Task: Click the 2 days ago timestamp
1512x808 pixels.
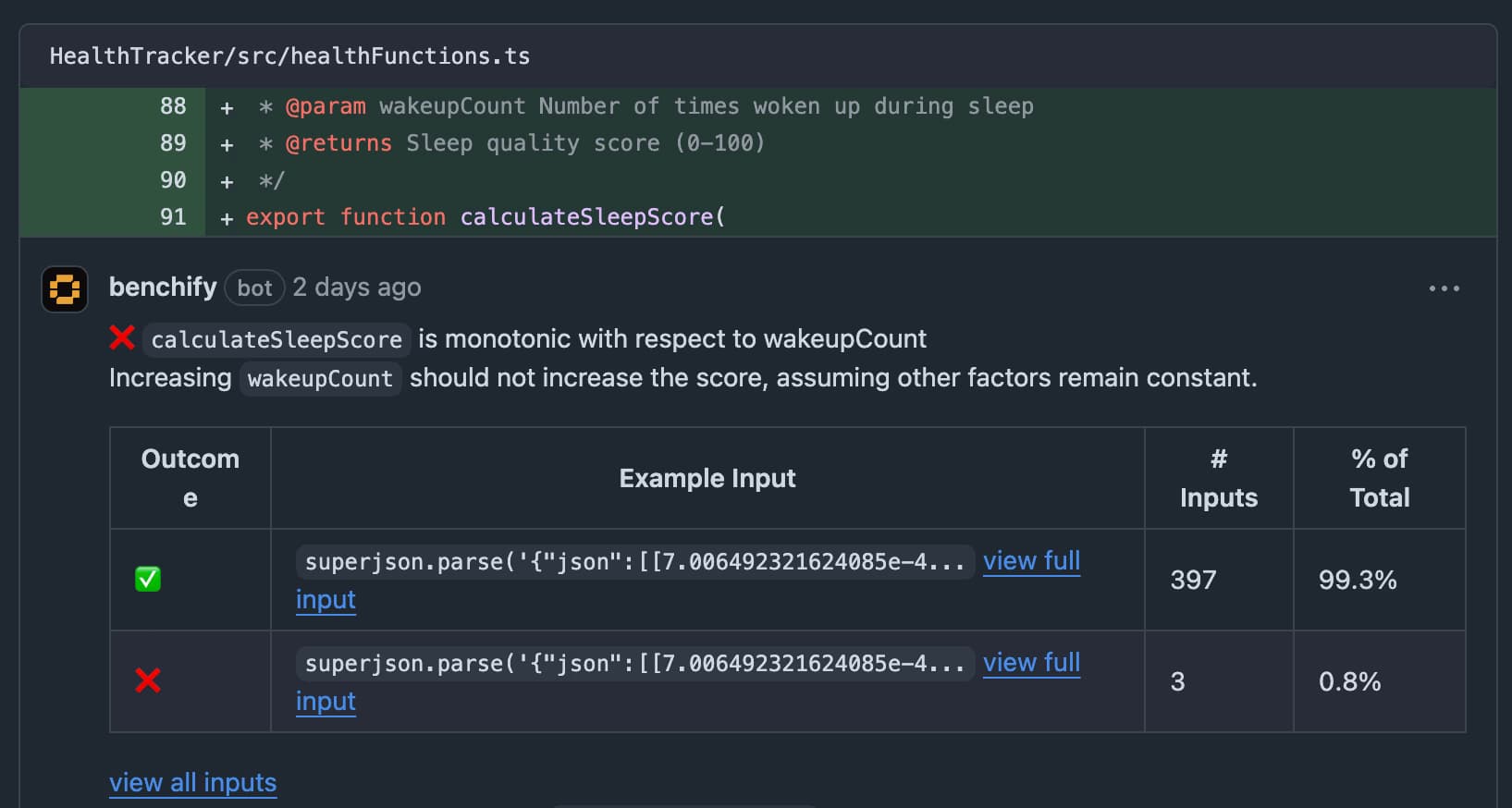Action: tap(356, 287)
